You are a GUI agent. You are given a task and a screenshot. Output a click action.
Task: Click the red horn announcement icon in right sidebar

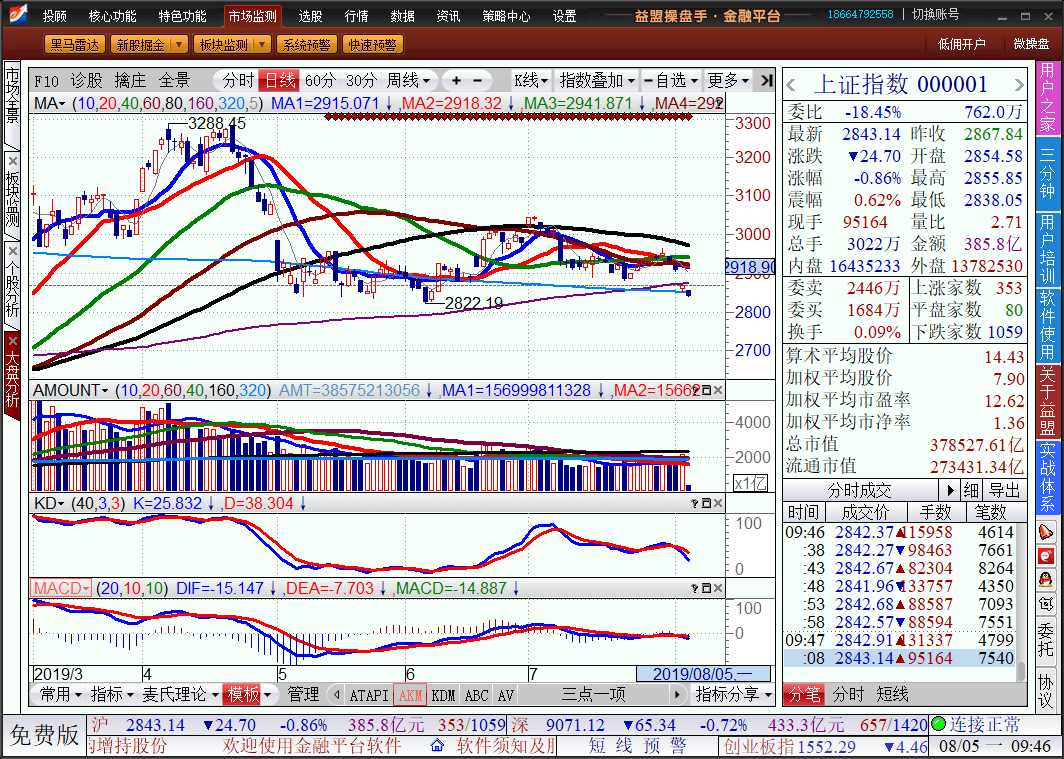tap(1046, 531)
